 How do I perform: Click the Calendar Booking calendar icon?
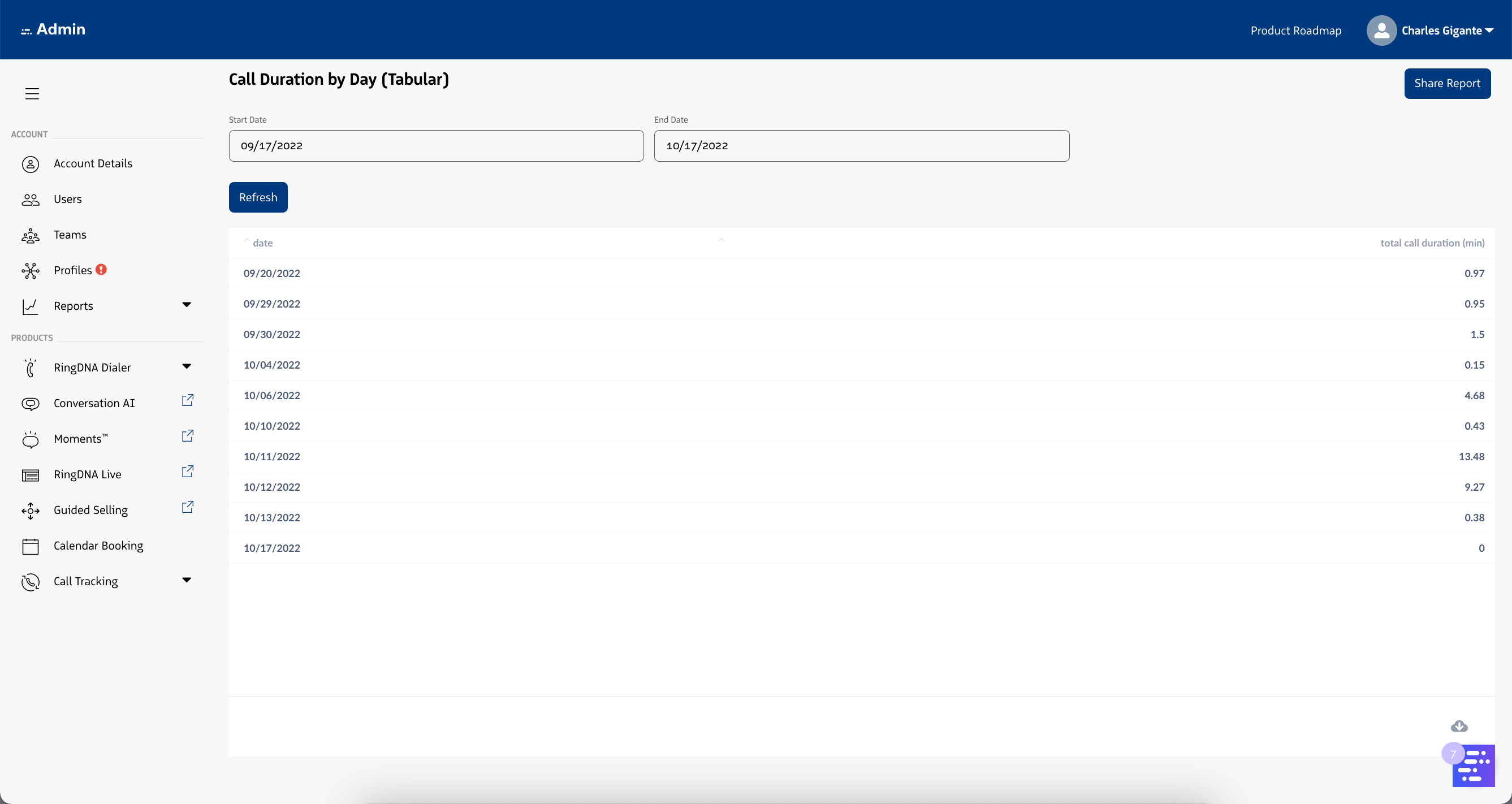(31, 546)
